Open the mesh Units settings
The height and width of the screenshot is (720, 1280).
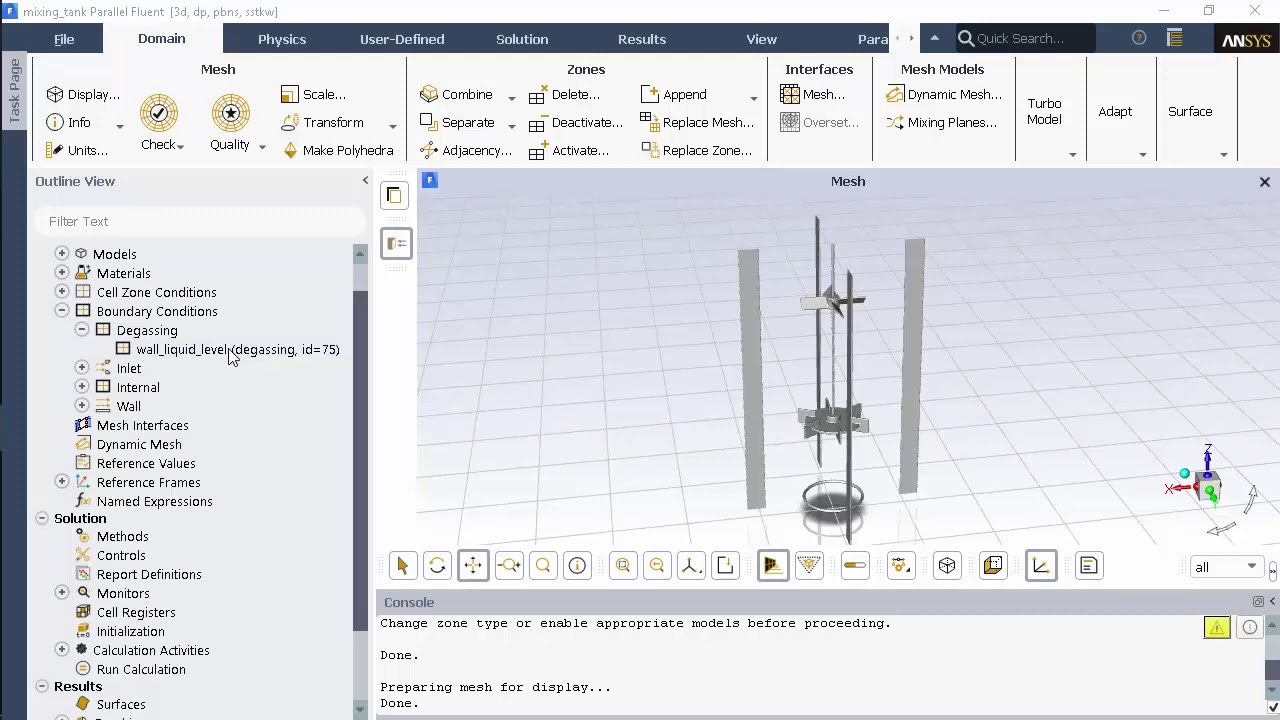[76, 150]
